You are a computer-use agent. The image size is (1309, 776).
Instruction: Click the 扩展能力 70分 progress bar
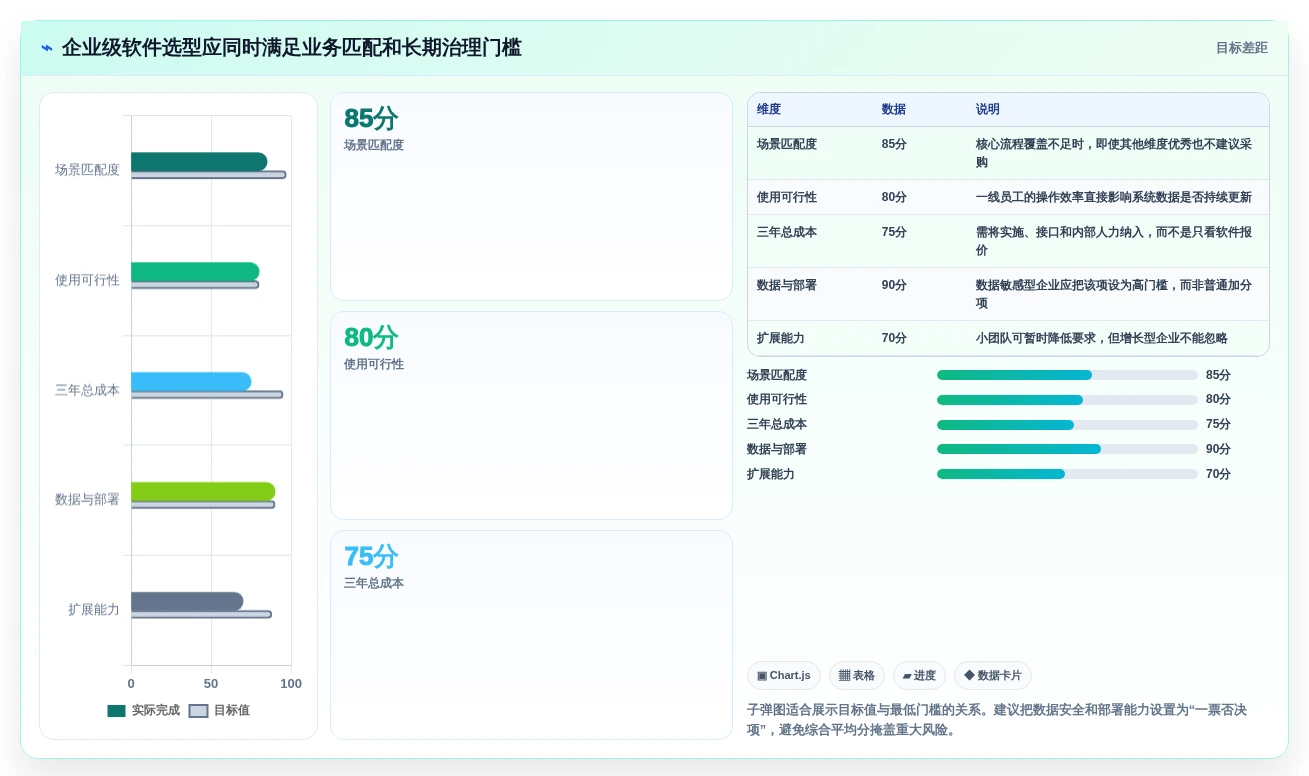[1067, 474]
